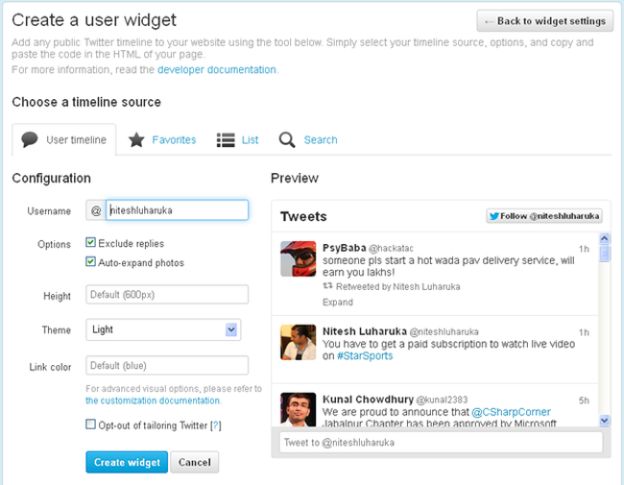Image resolution: width=624 pixels, height=485 pixels.
Task: Click the Height input field
Action: (167, 295)
